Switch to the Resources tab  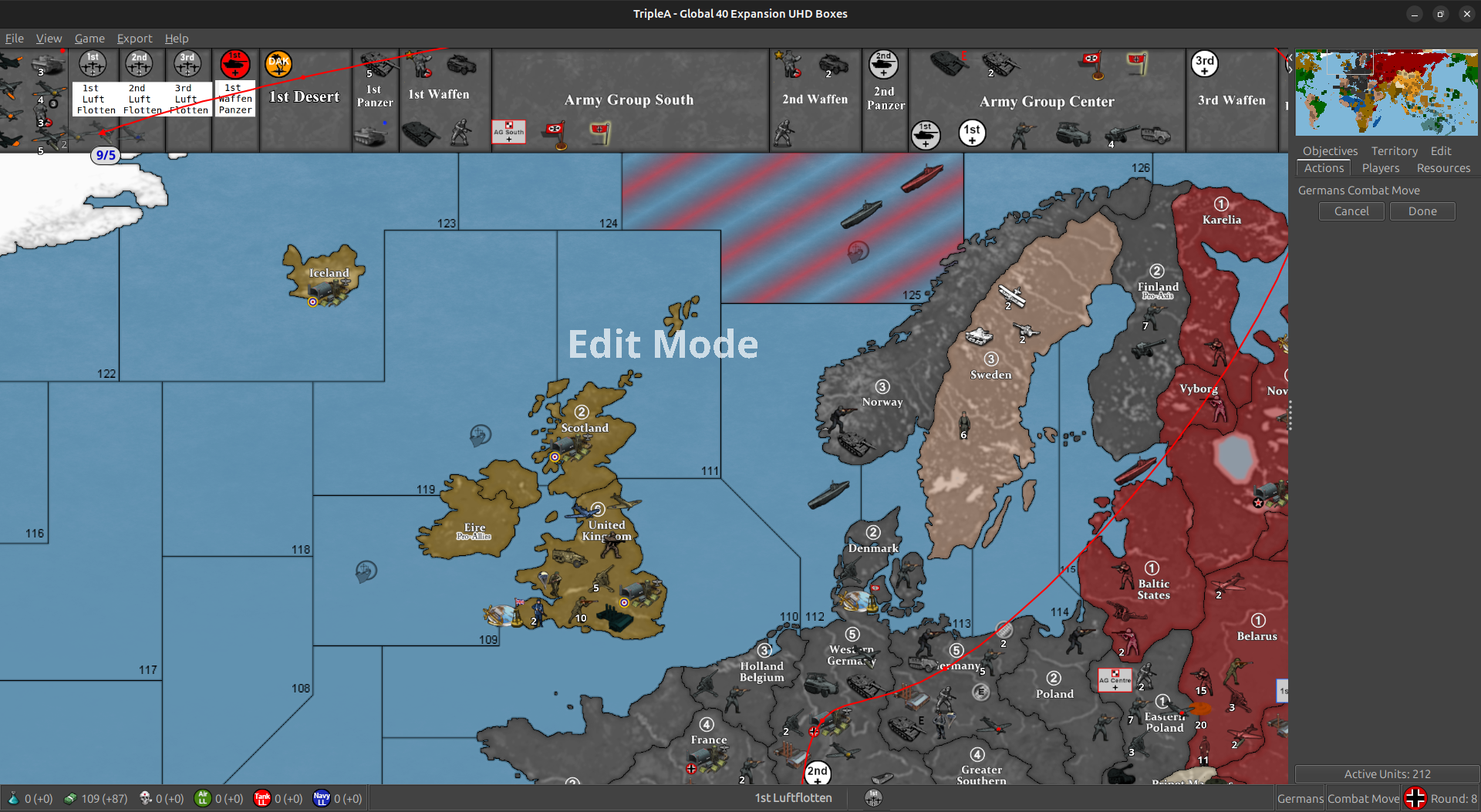click(1443, 168)
